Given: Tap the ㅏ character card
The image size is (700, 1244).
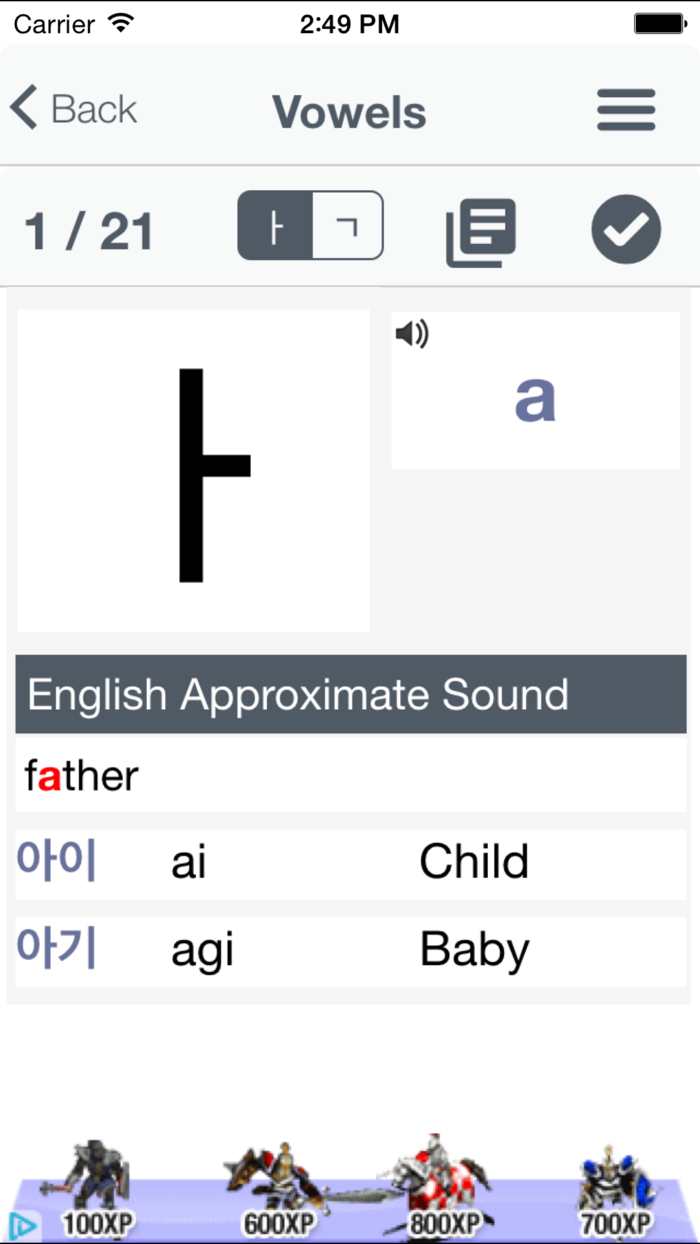Looking at the screenshot, I should 193,470.
